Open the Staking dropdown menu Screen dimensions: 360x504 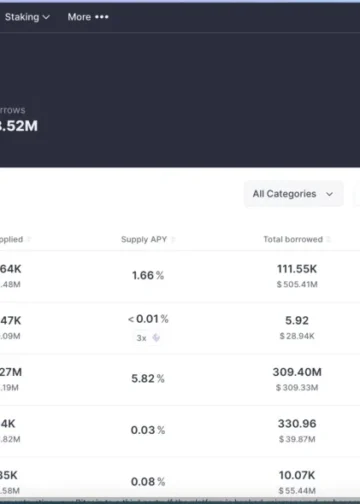coord(27,17)
